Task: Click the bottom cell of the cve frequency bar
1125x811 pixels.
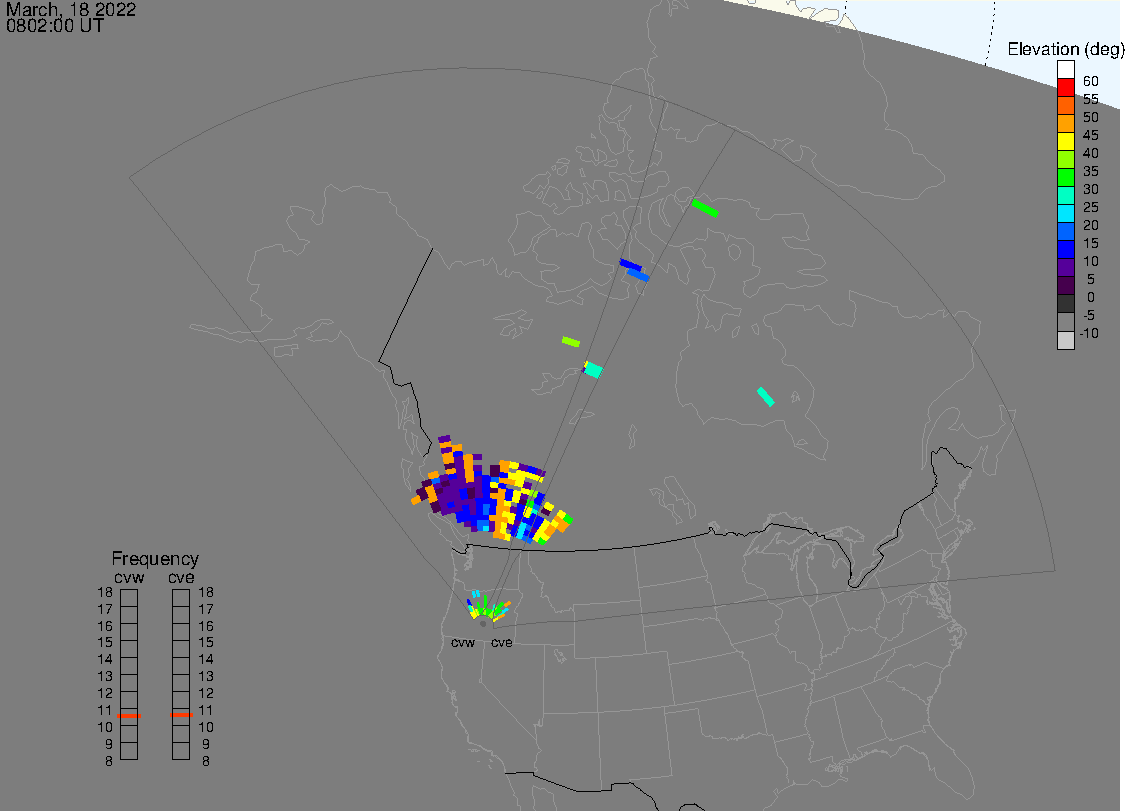Action: (x=182, y=751)
